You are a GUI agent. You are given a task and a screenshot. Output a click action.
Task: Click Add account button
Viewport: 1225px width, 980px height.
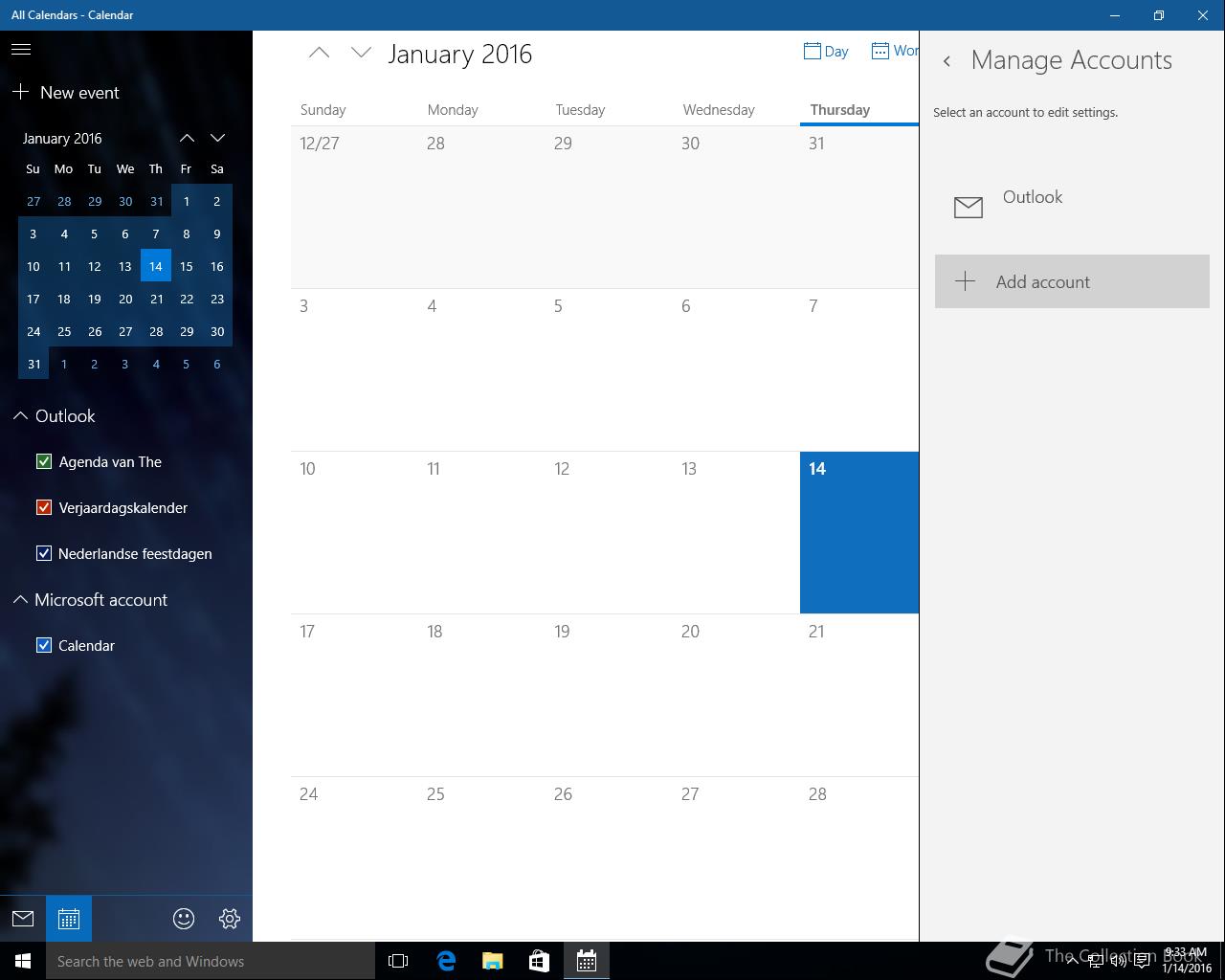tap(1072, 281)
